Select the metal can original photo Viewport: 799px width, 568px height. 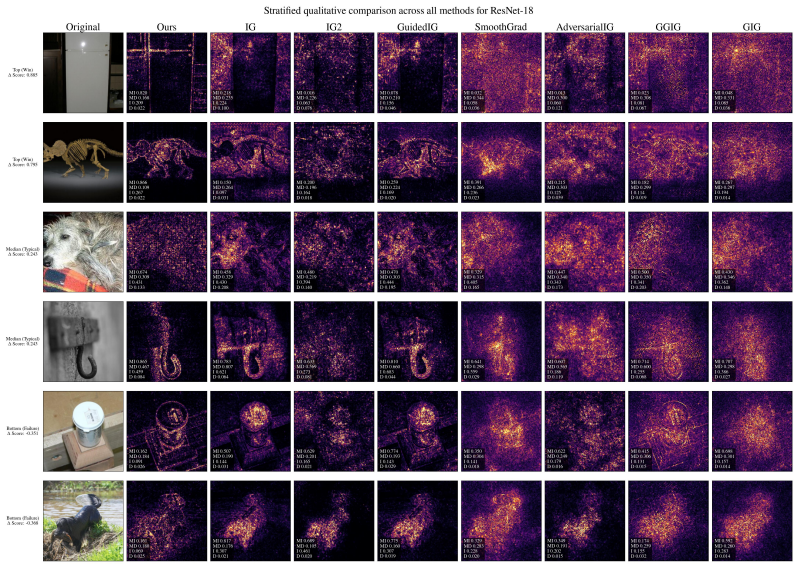point(83,431)
